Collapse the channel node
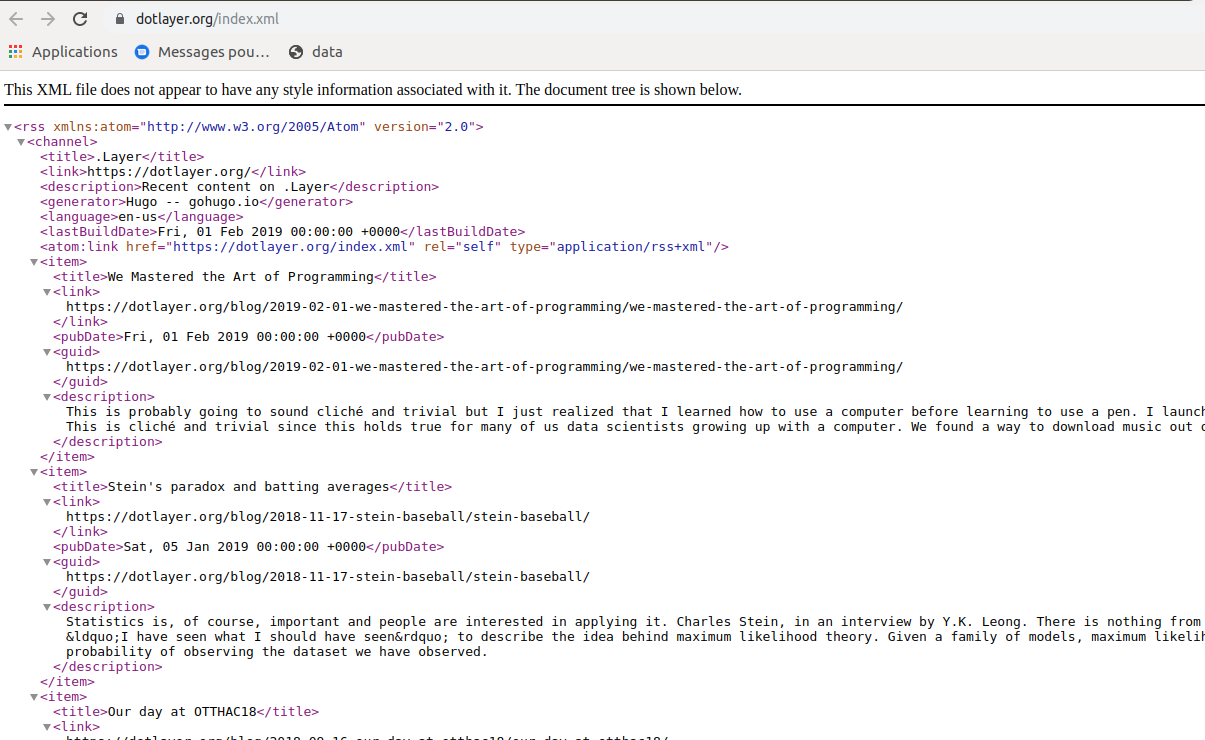1205x740 pixels. [21, 143]
